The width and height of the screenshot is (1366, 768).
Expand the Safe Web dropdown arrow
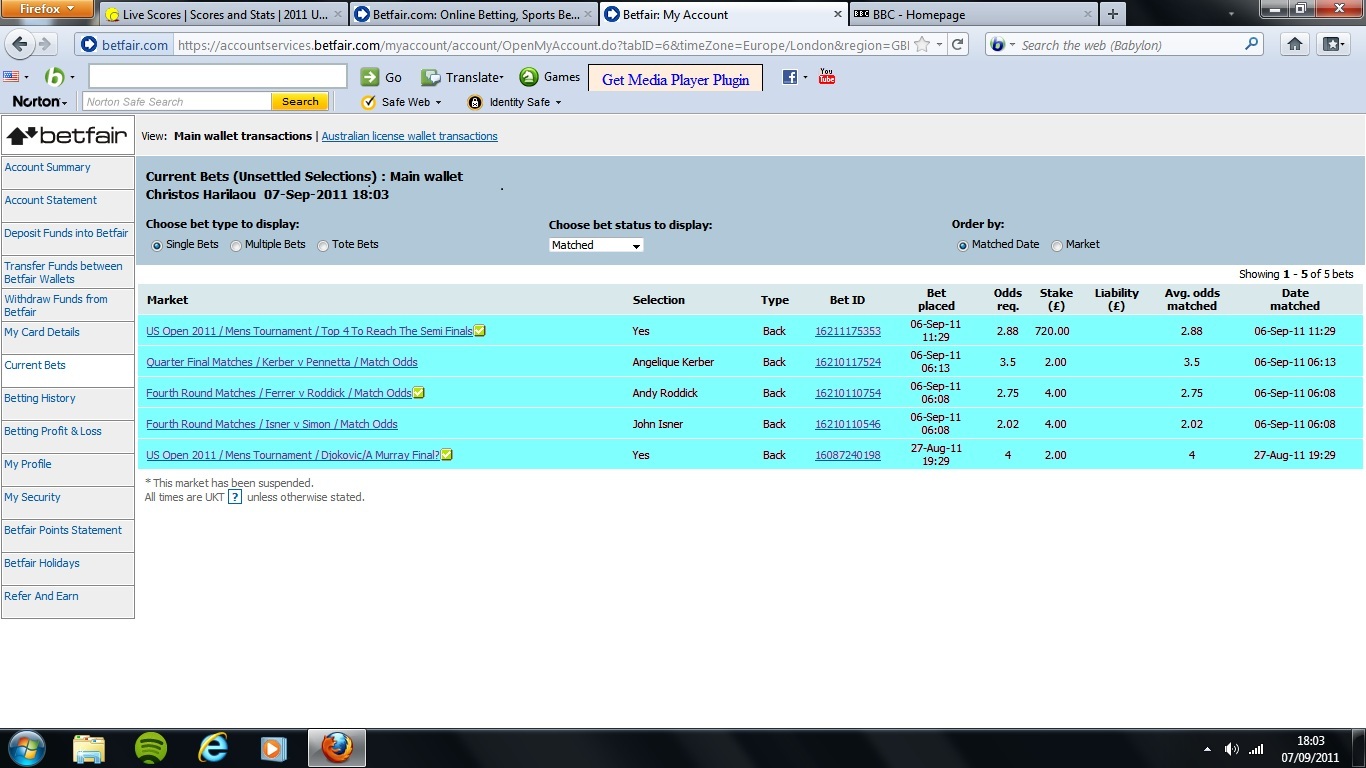438,102
